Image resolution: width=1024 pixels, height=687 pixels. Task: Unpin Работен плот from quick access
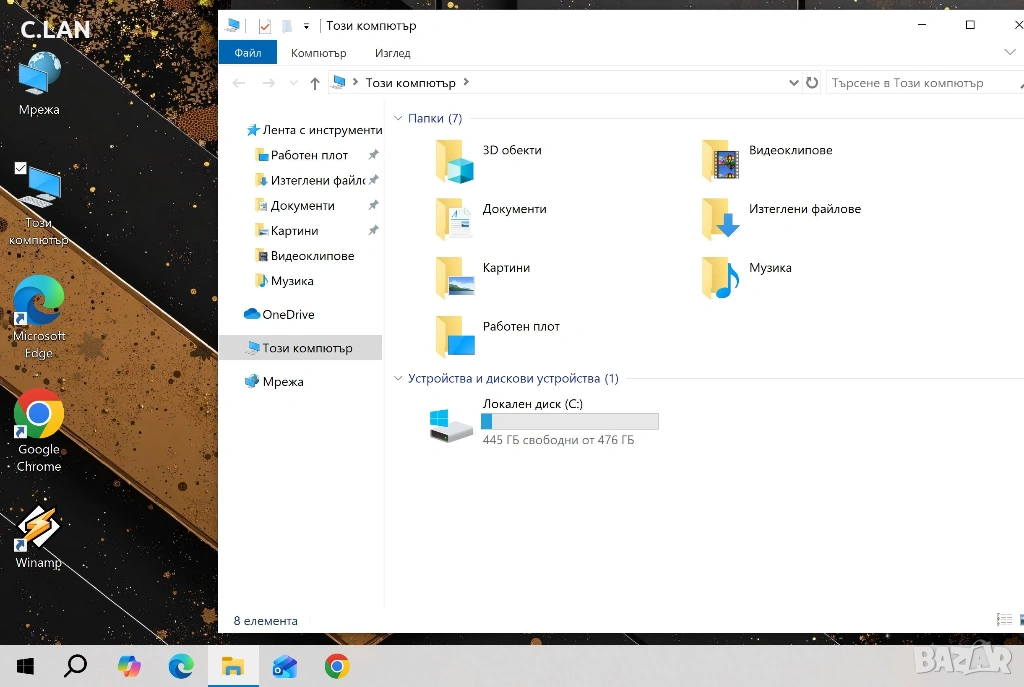pos(373,155)
